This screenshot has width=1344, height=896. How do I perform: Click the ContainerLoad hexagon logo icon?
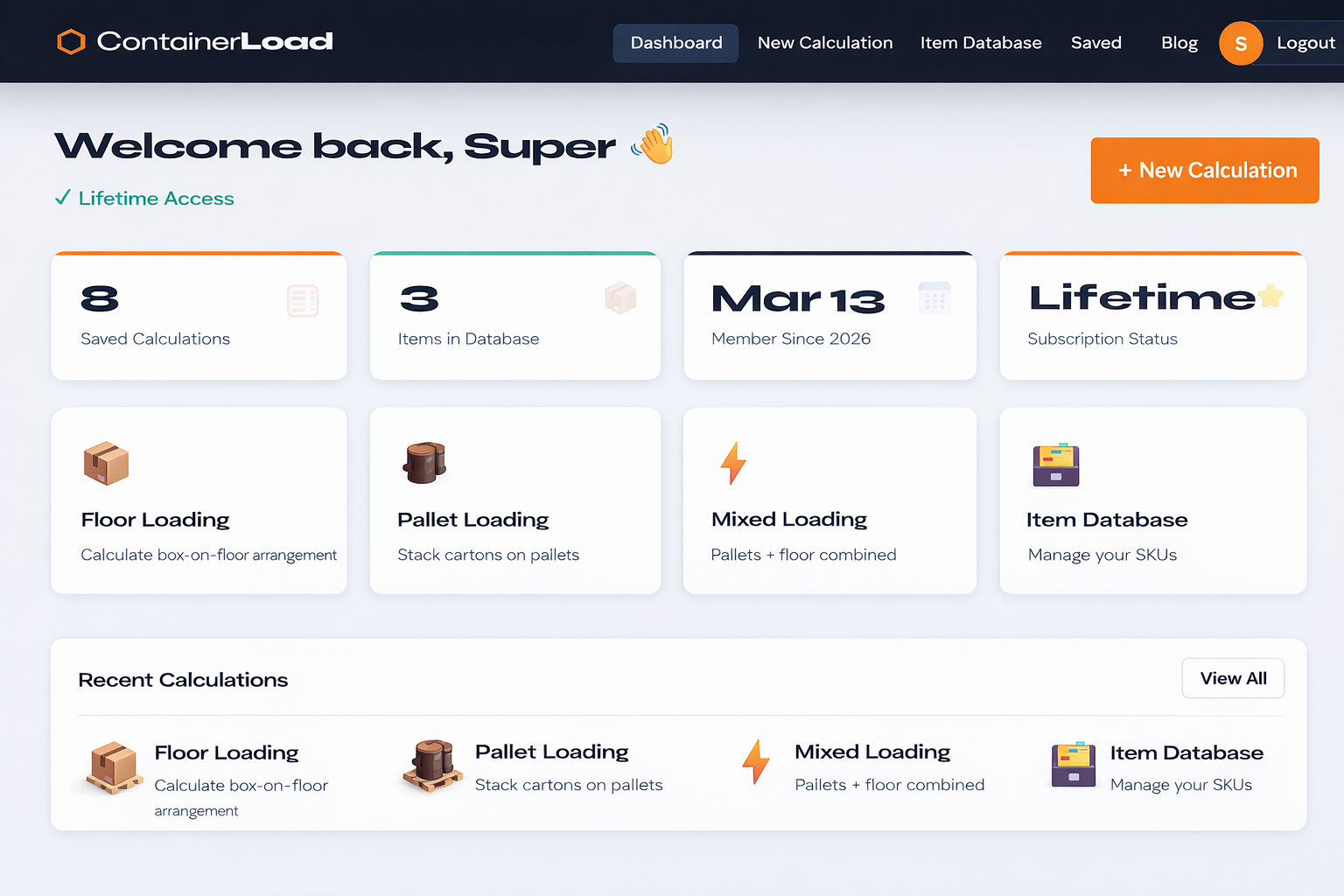click(x=70, y=41)
